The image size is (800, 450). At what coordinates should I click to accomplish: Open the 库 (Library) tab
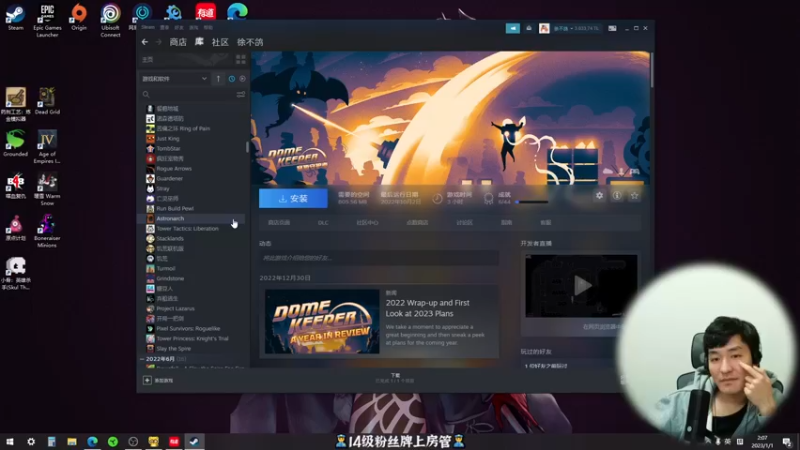point(199,42)
